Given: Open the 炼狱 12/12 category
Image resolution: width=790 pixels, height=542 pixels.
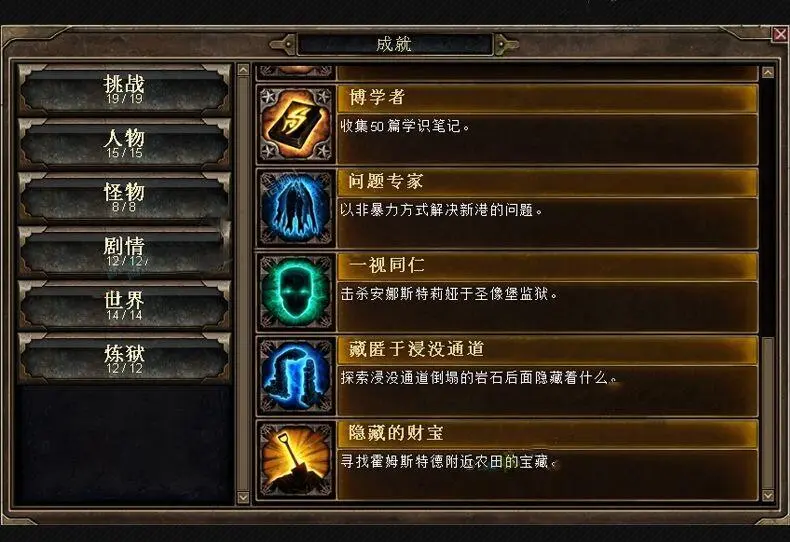Looking at the screenshot, I should 124,359.
